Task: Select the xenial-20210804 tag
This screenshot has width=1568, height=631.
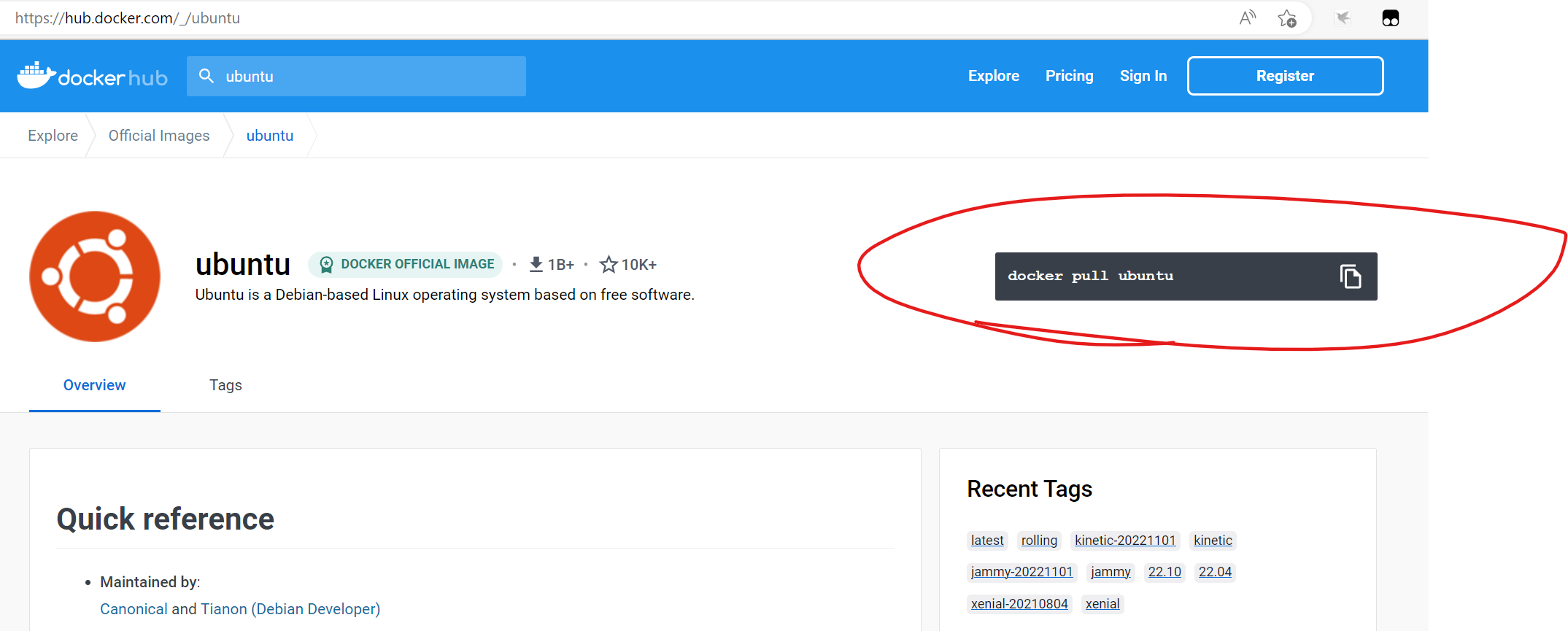Action: pyautogui.click(x=1019, y=604)
